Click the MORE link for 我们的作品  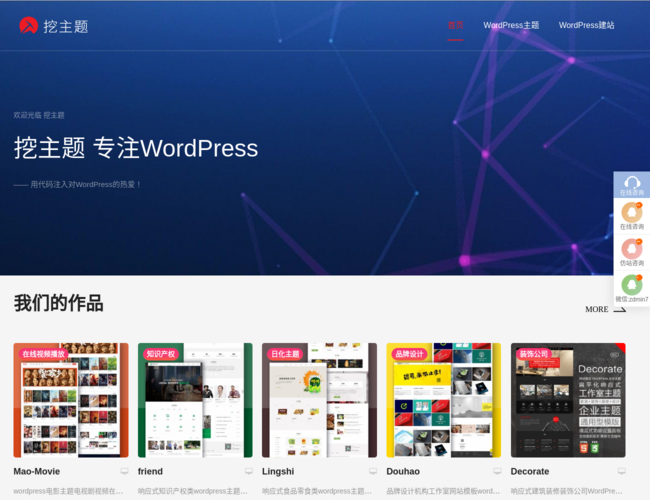[597, 310]
